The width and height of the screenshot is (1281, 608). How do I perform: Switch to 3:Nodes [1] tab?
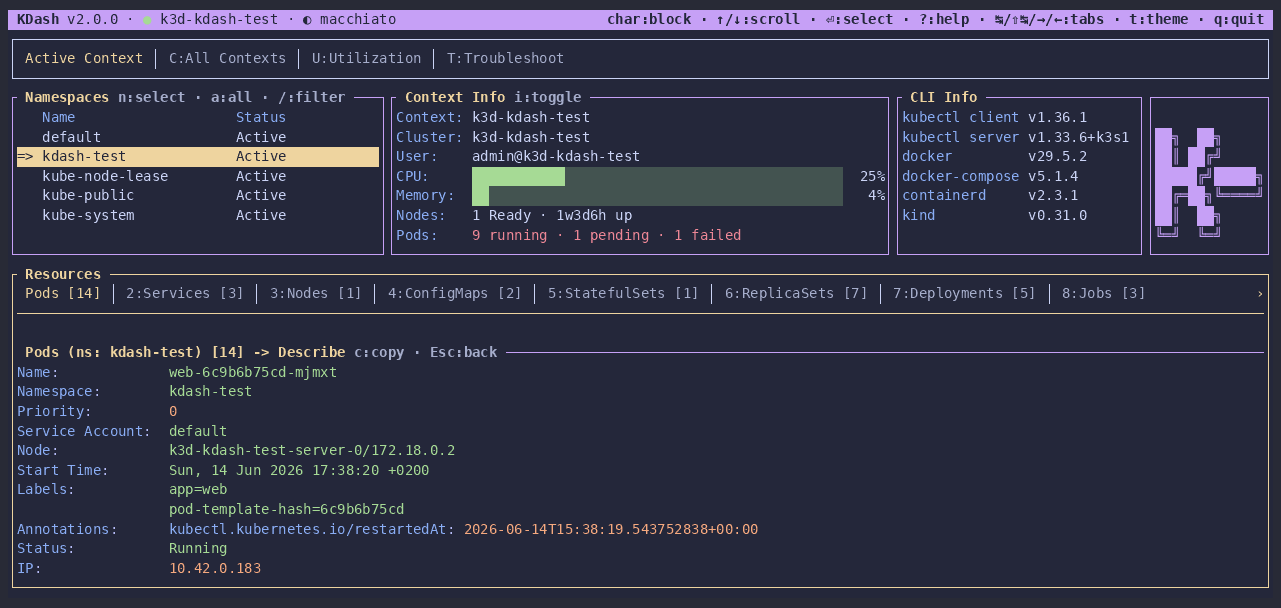316,294
